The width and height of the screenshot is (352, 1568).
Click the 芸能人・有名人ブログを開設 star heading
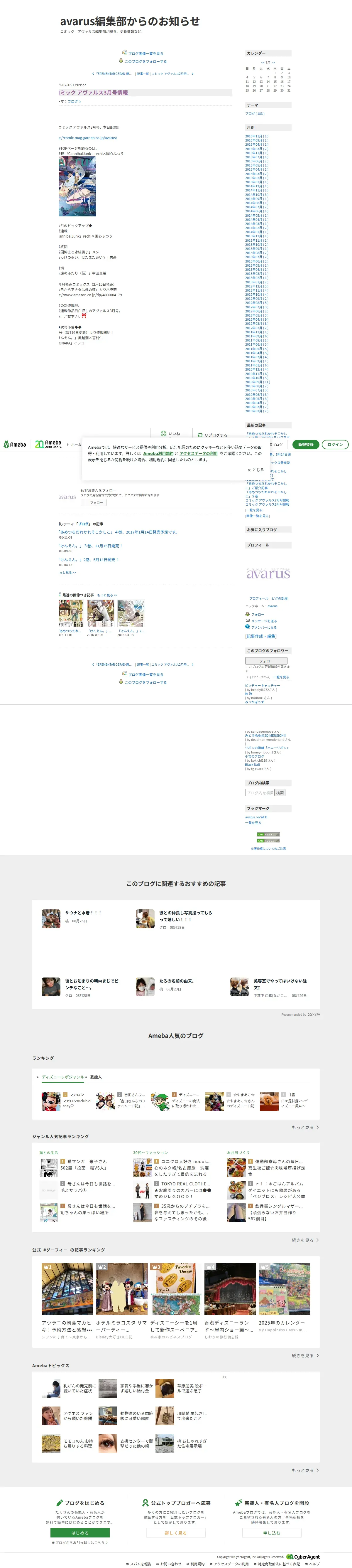point(272,1503)
